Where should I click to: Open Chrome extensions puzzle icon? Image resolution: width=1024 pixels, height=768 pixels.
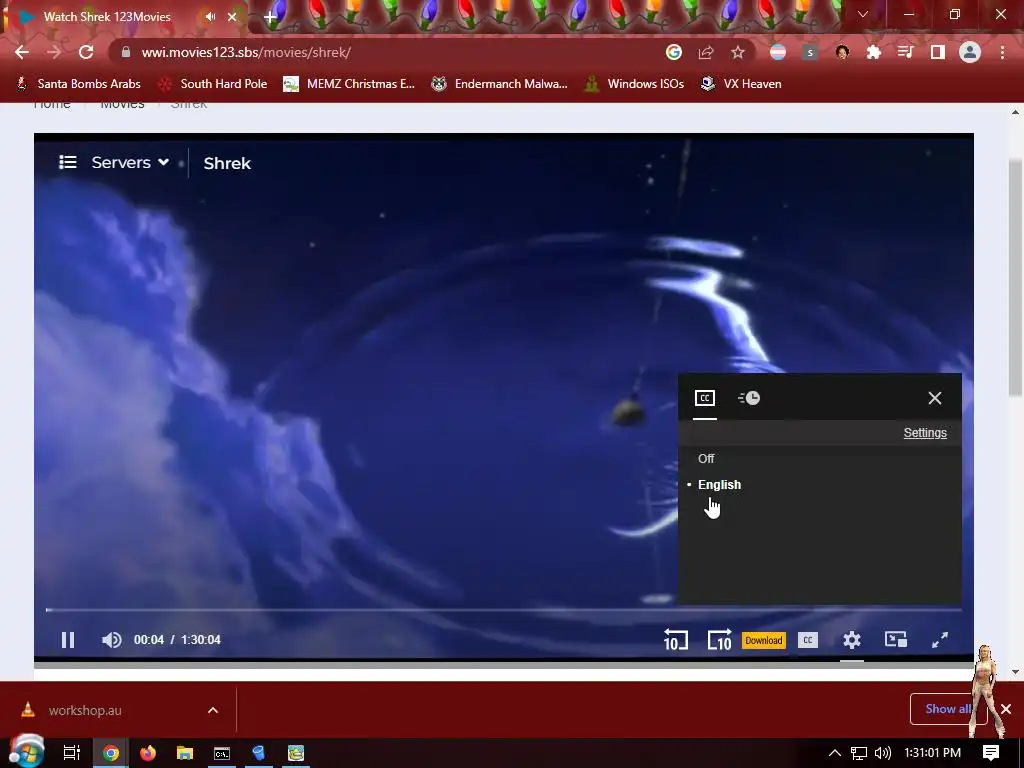874,52
